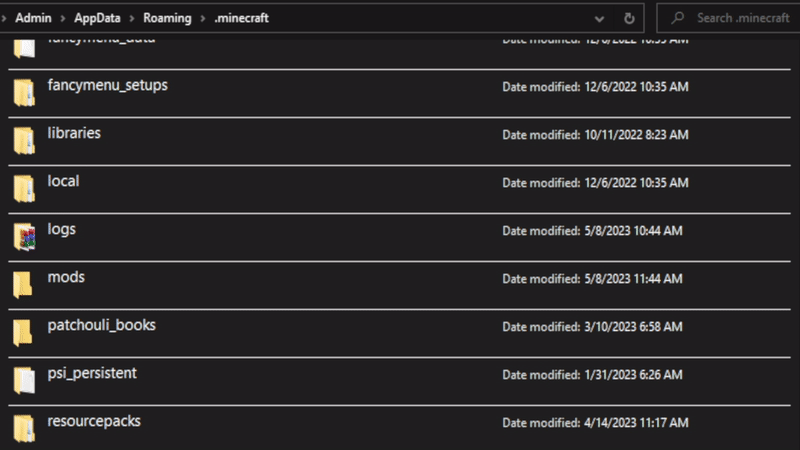Expand the chevron after Admin
Screen dimensions: 800x450
[x=63, y=18]
